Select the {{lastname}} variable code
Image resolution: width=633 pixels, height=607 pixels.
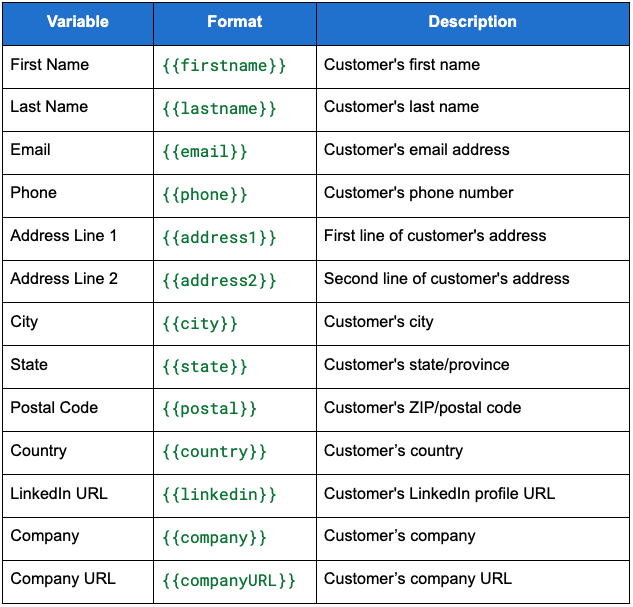pyautogui.click(x=219, y=109)
